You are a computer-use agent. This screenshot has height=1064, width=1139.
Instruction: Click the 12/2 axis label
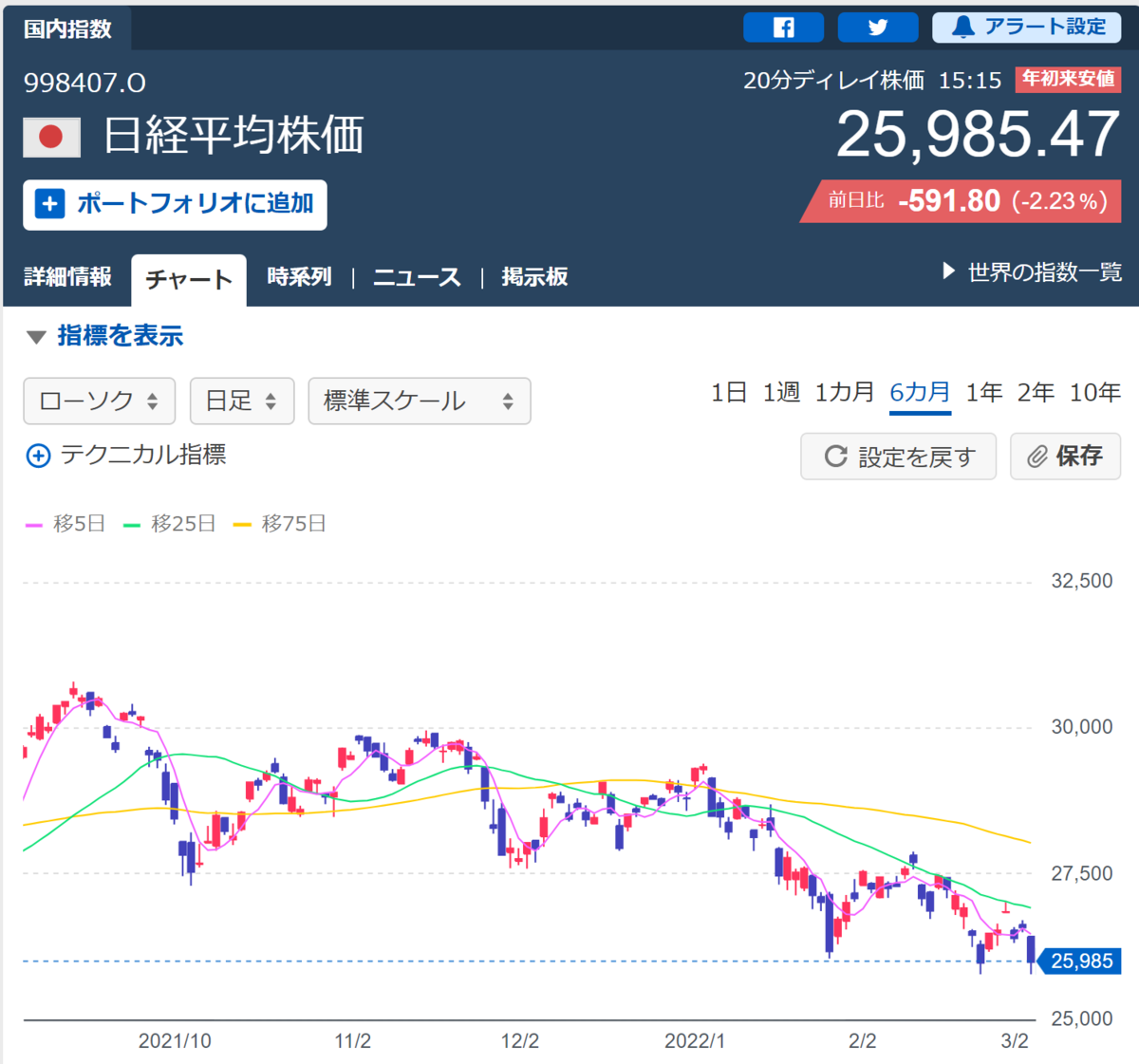coord(519,1041)
